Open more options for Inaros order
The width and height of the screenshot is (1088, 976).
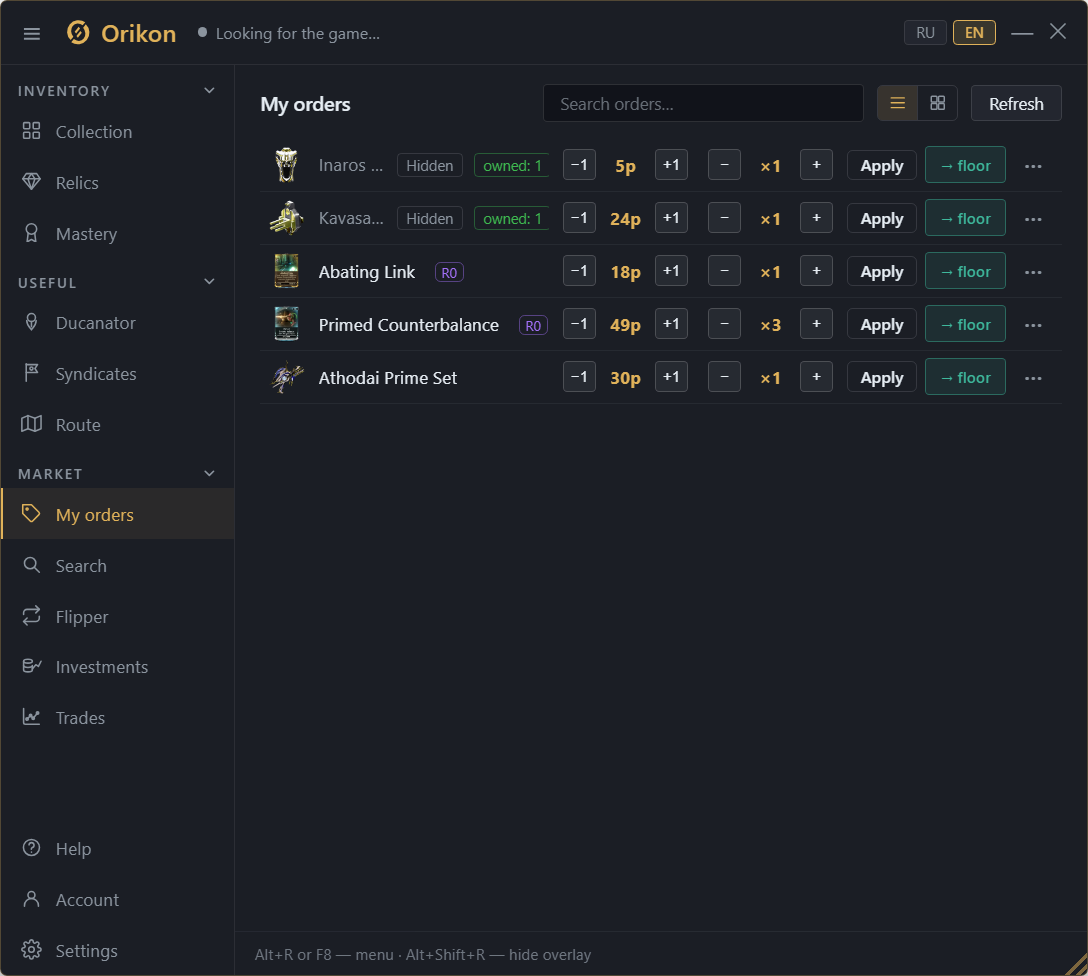[x=1033, y=166]
